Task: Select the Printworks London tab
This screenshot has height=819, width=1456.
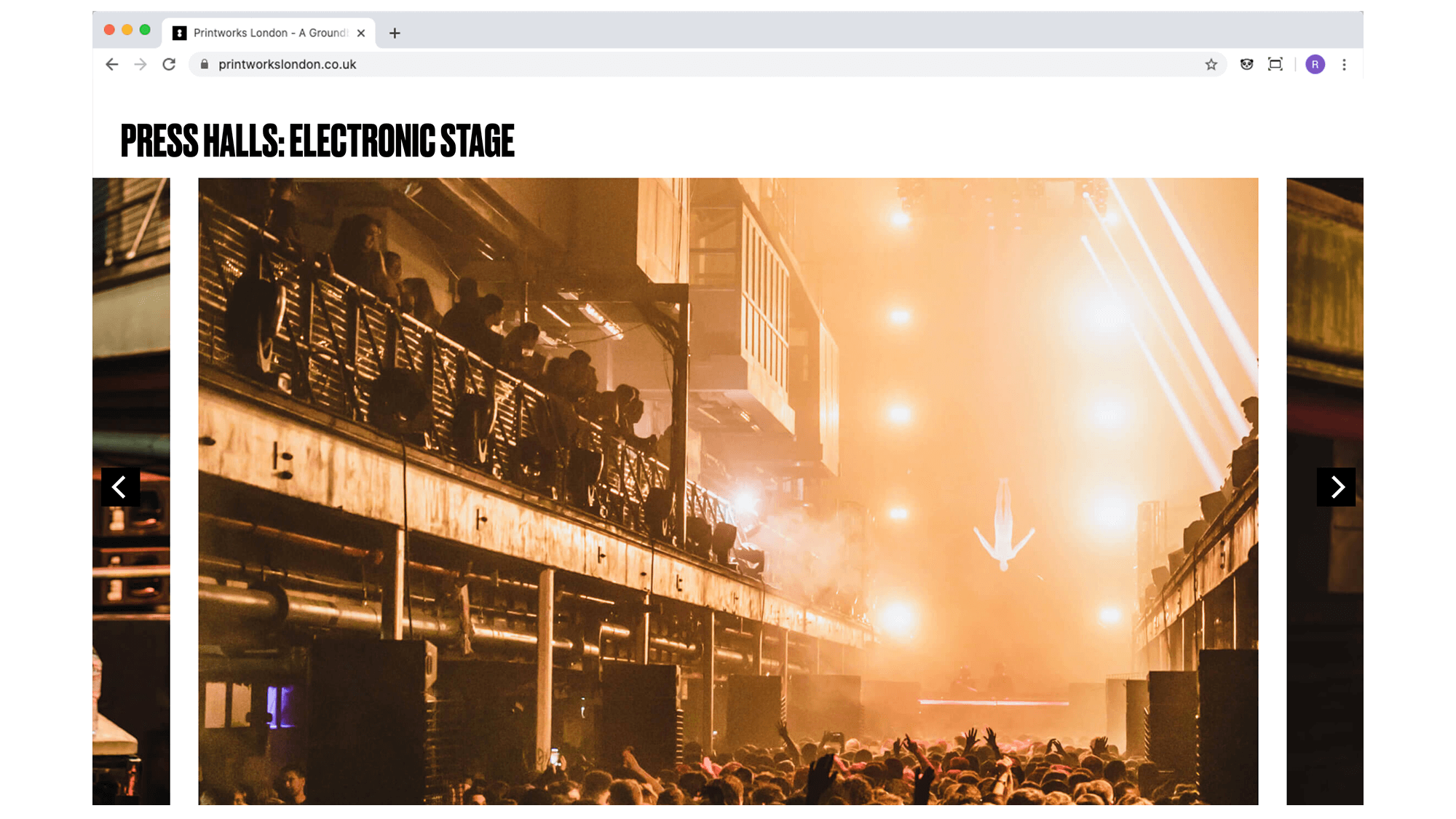Action: (x=269, y=33)
